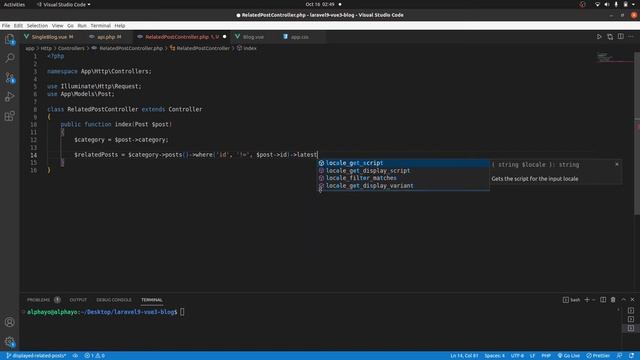640x360 pixels.
Task: Click UTF-8 encoding in status bar
Action: tap(517, 356)
